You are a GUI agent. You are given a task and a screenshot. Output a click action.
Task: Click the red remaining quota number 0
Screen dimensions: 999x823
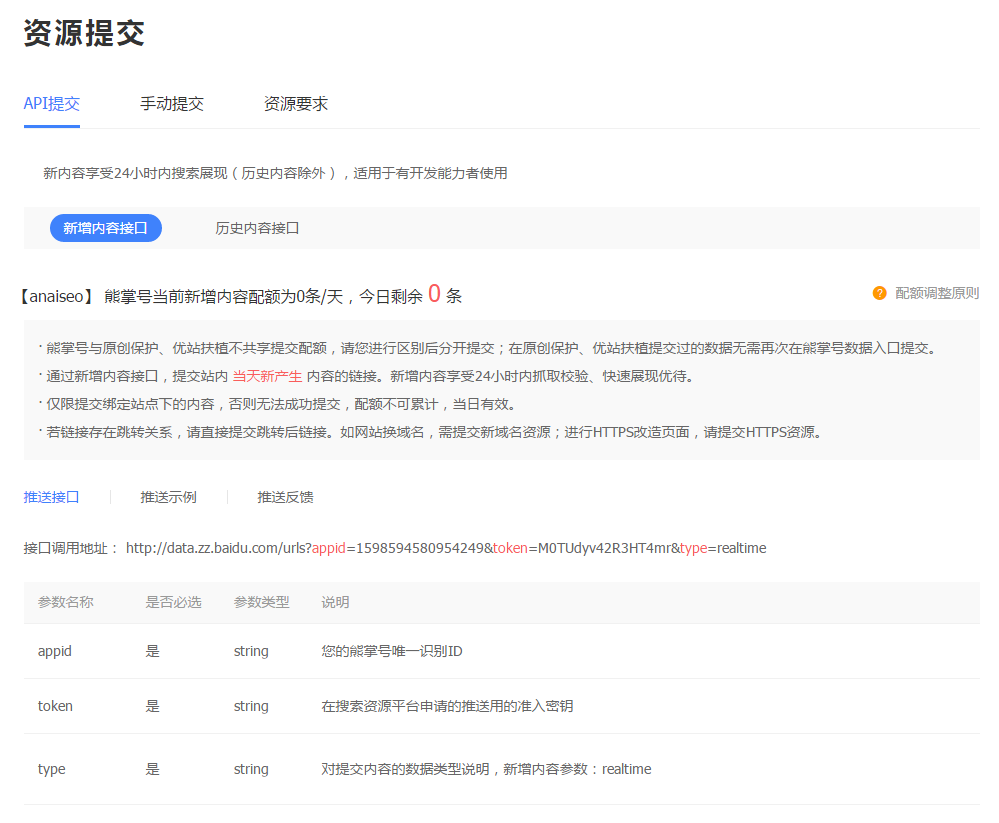click(x=434, y=294)
